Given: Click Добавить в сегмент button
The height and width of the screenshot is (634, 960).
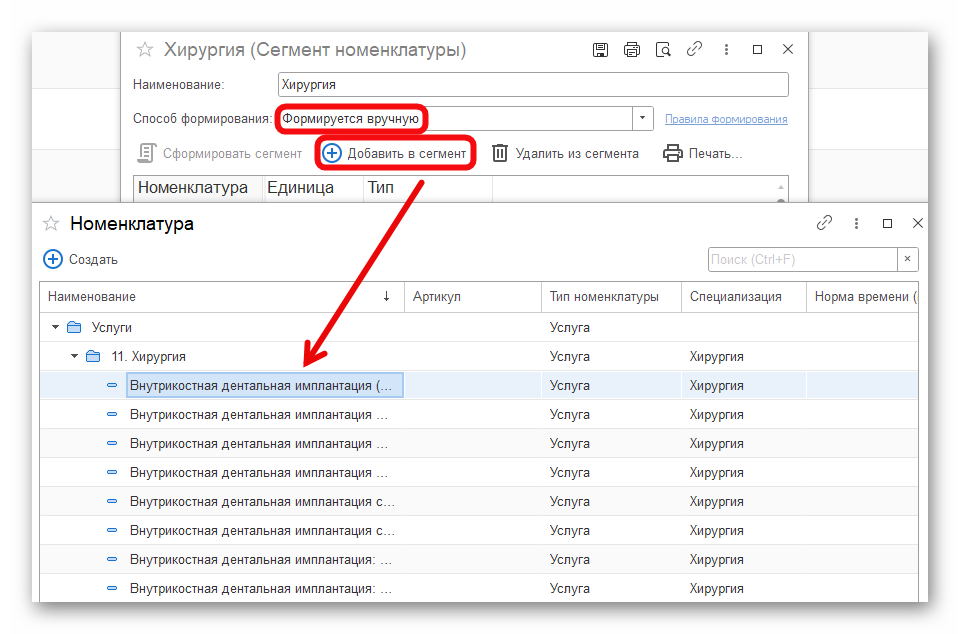Looking at the screenshot, I should coord(396,153).
